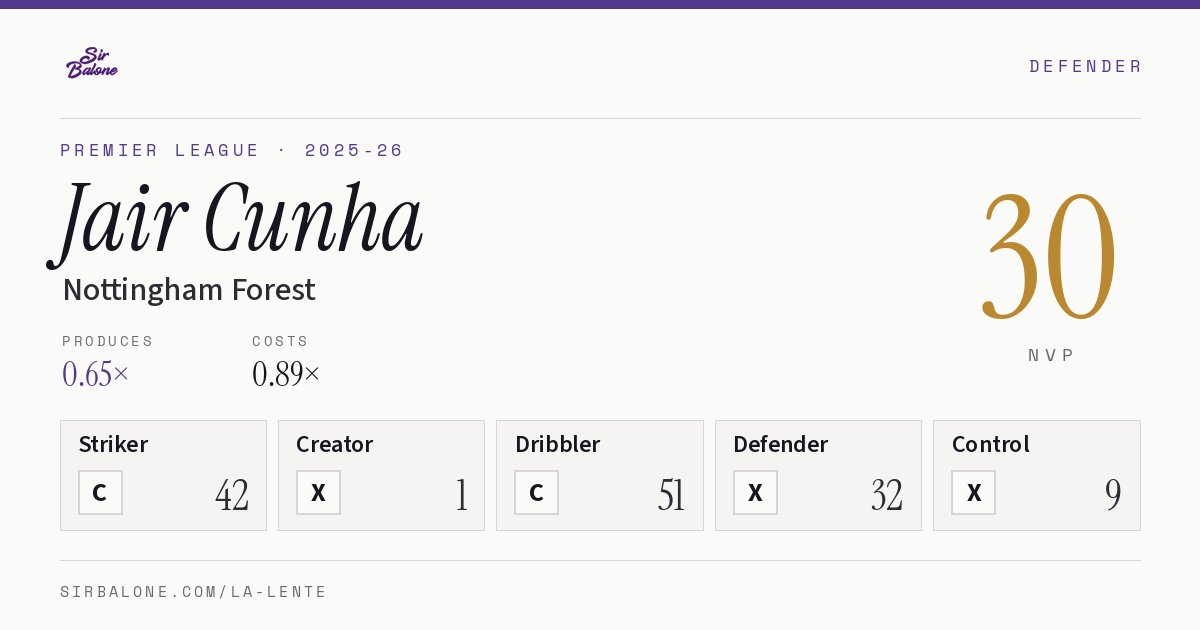Click the Sir Balone logo
Viewport: 1200px width, 630px height.
(92, 63)
